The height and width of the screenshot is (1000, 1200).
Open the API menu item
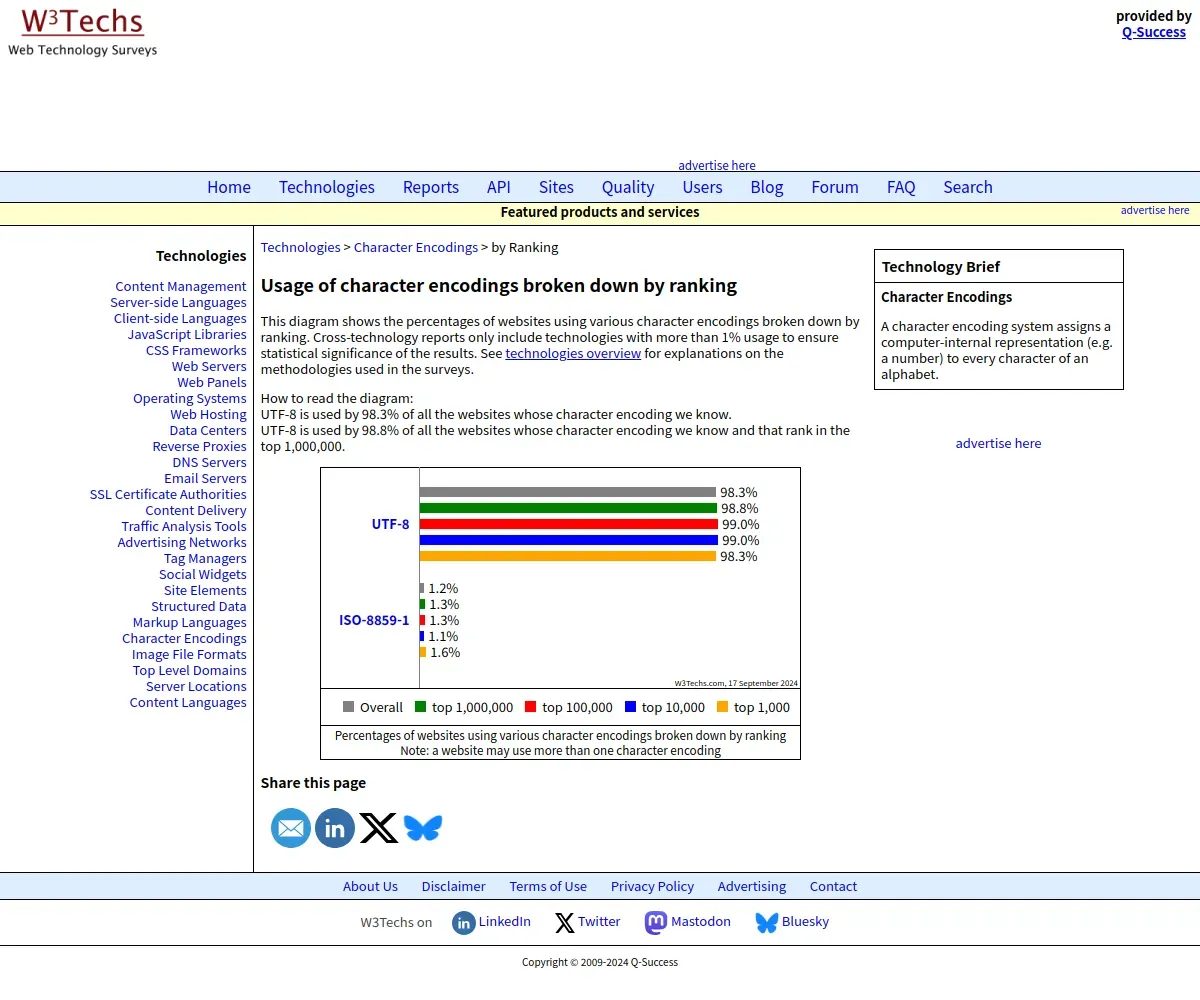[x=499, y=187]
